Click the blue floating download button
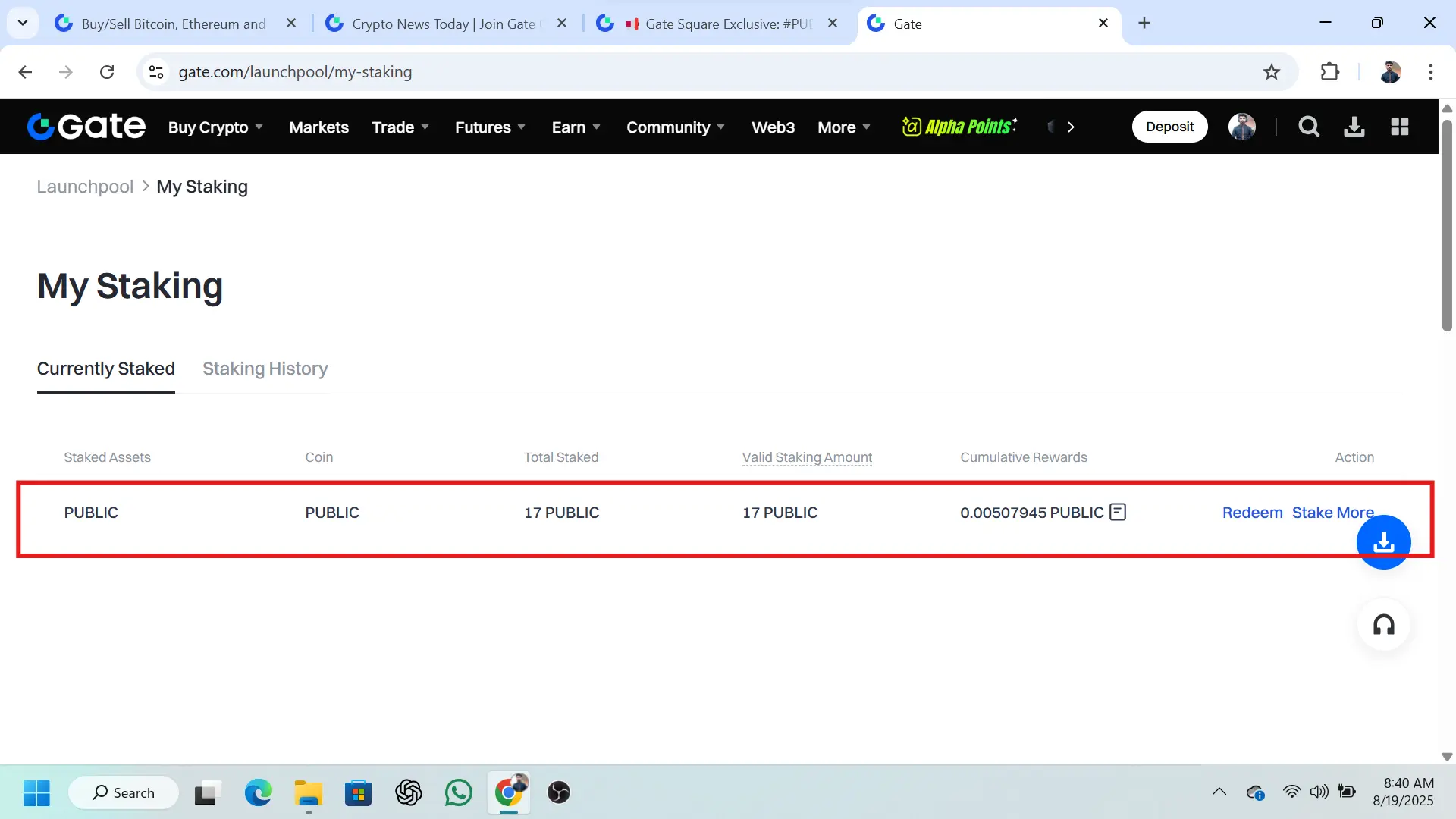1456x819 pixels. 1384,541
